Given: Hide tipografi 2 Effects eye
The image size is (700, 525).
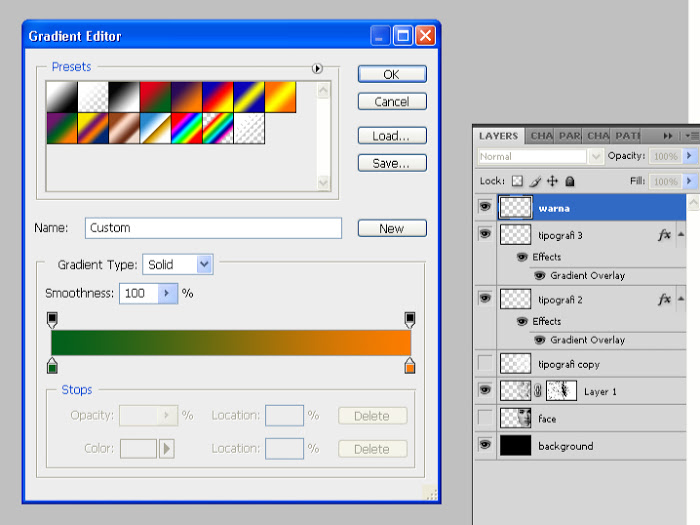Looking at the screenshot, I should tap(522, 321).
